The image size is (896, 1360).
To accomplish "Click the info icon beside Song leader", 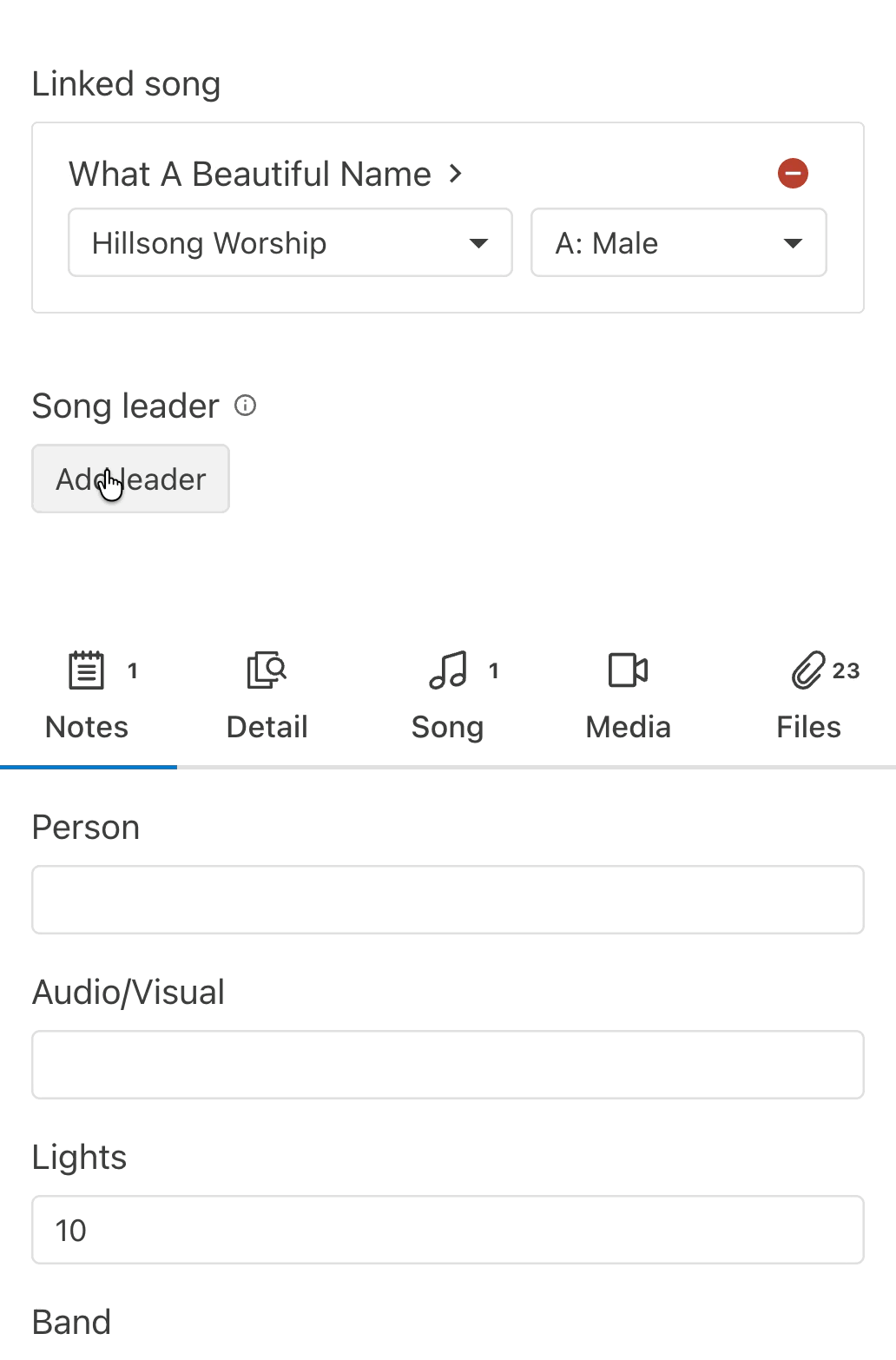I will click(246, 406).
